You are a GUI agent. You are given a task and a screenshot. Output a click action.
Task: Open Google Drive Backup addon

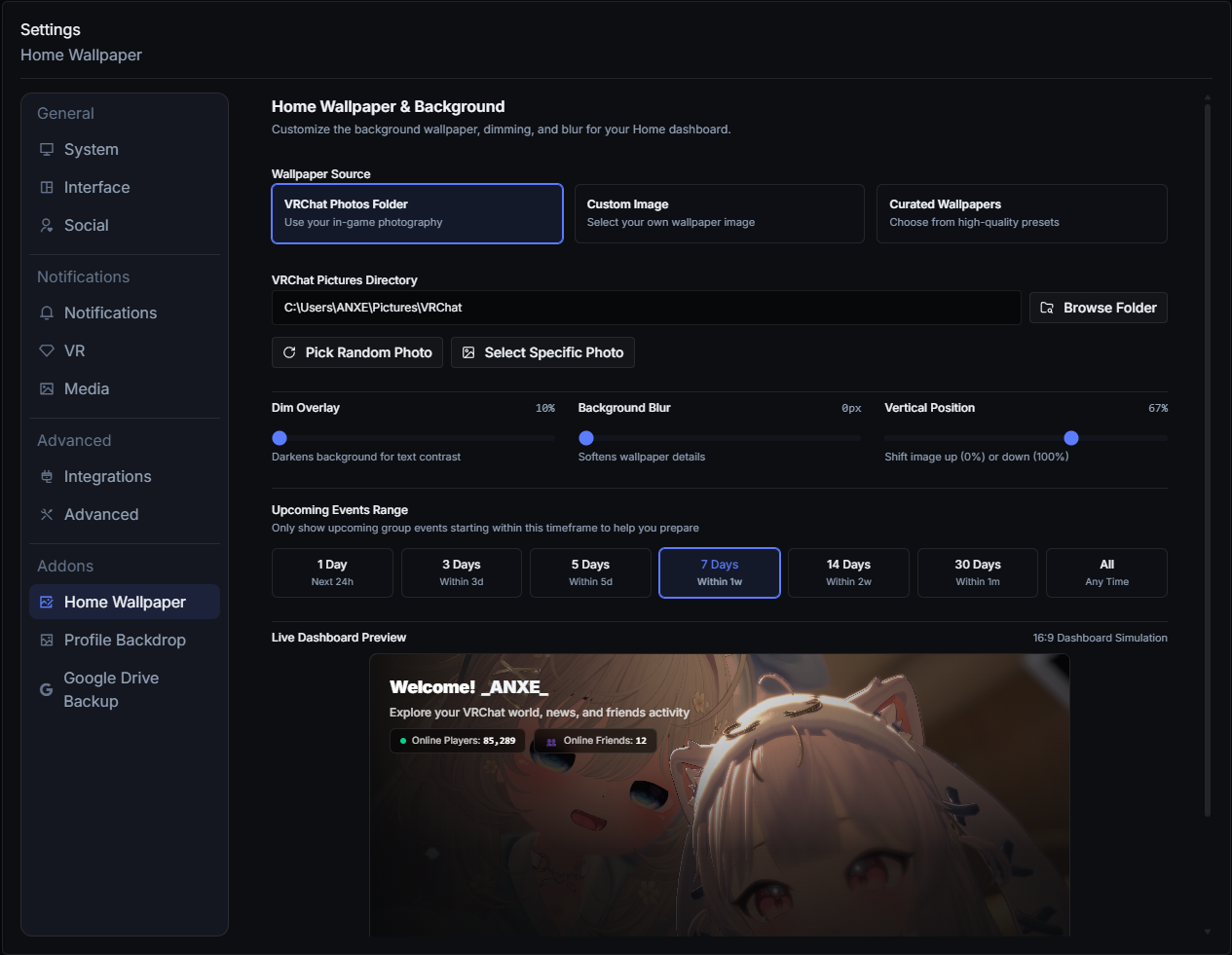(125, 689)
